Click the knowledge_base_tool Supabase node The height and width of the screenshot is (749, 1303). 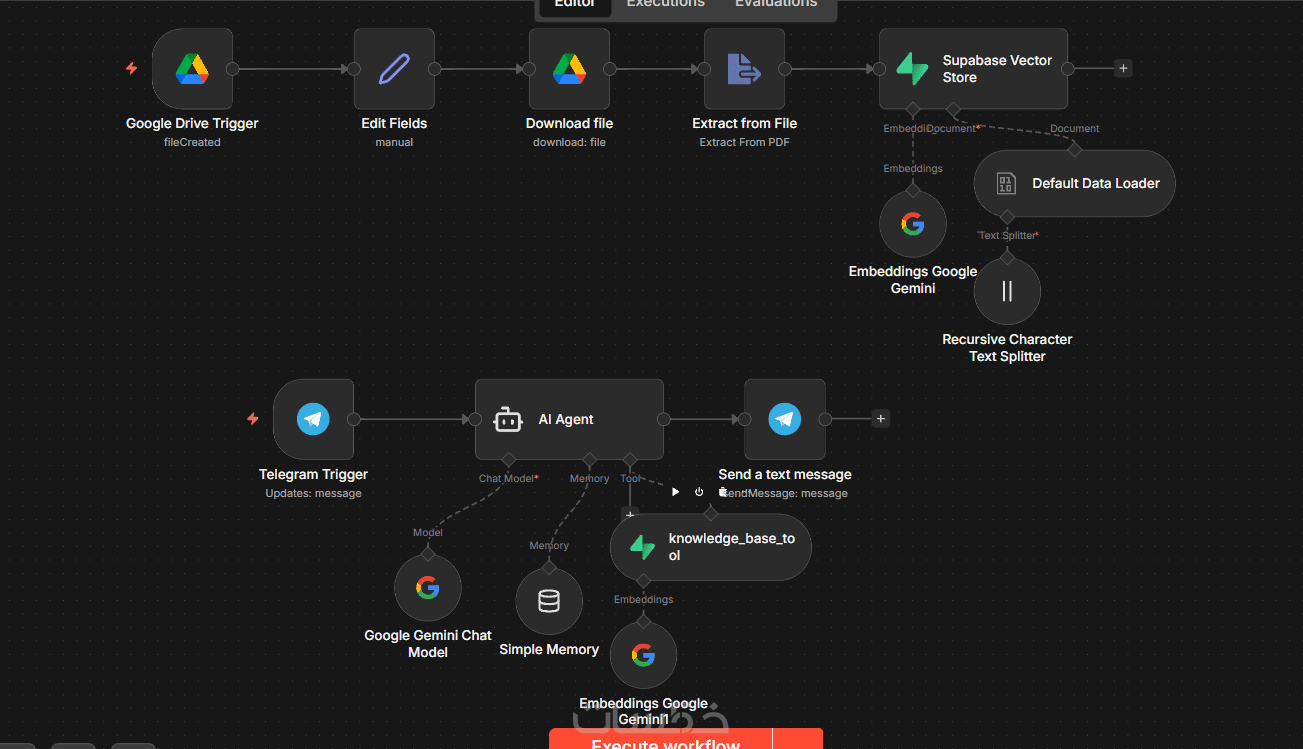(711, 547)
